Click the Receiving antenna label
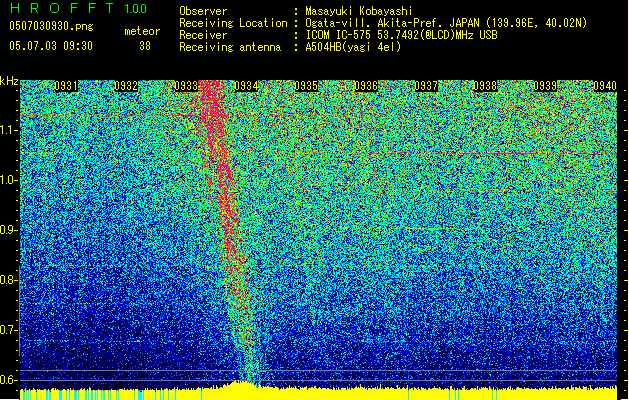 click(x=230, y=47)
